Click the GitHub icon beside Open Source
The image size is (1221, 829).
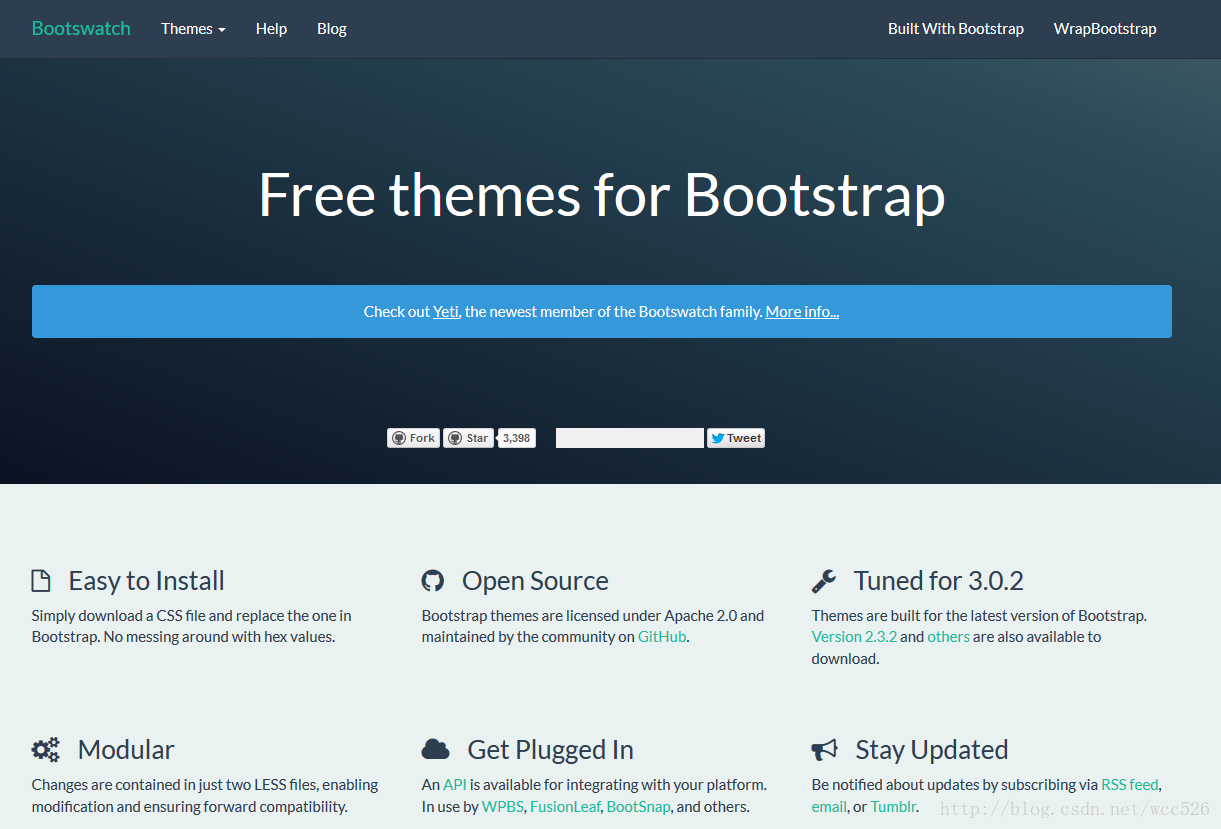432,581
